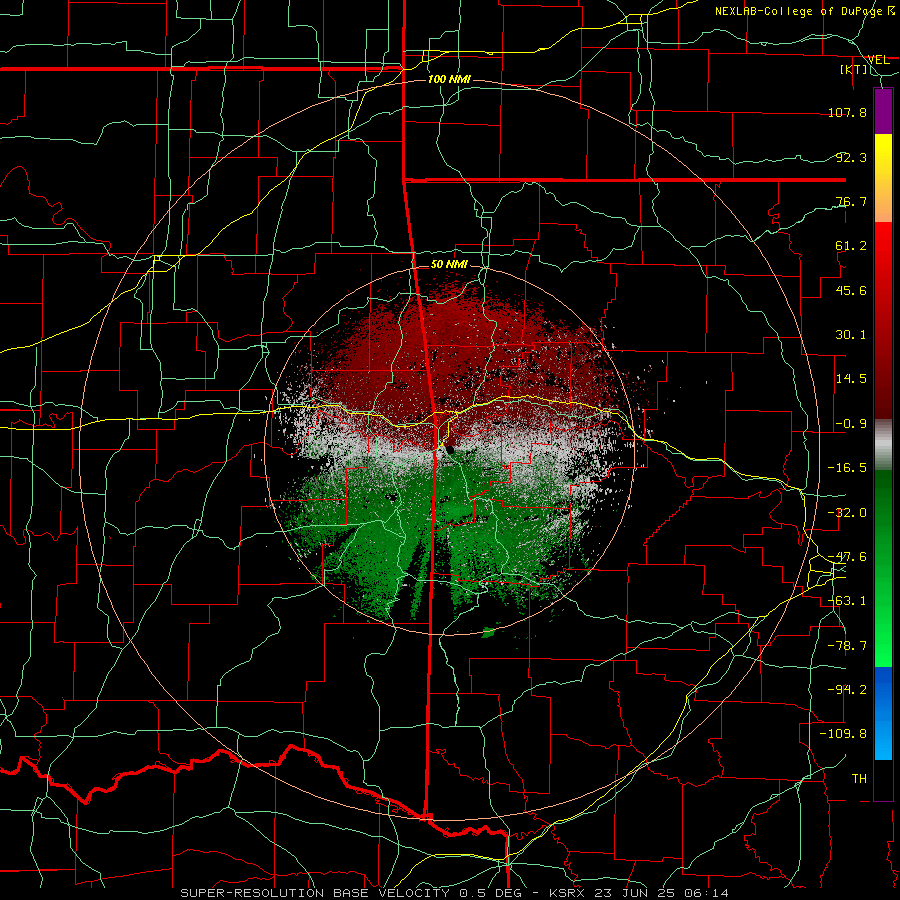Image resolution: width=900 pixels, height=900 pixels.
Task: Click the -109.8 scale value
Action: pos(843,734)
